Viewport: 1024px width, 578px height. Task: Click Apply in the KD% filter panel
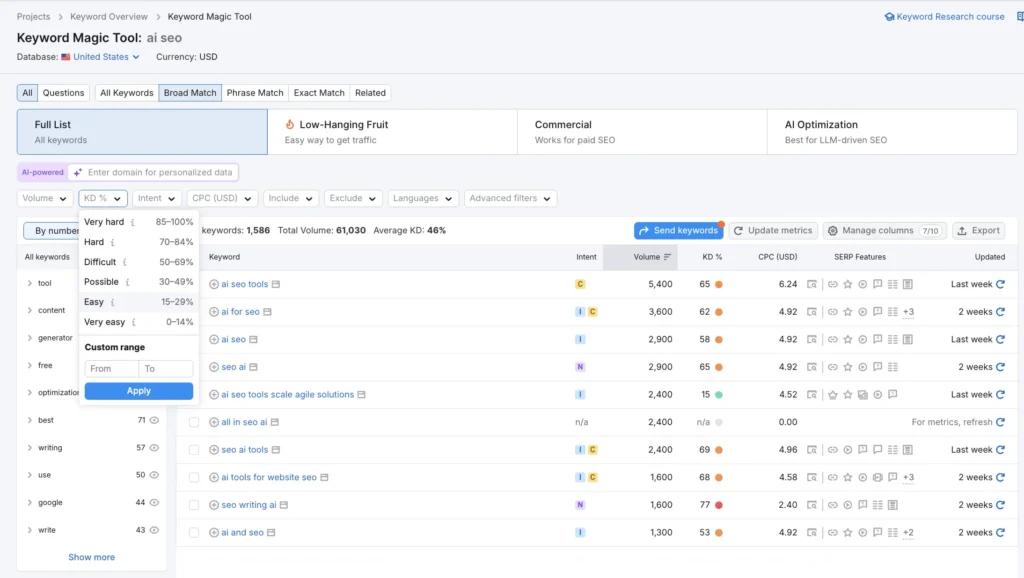coord(138,391)
